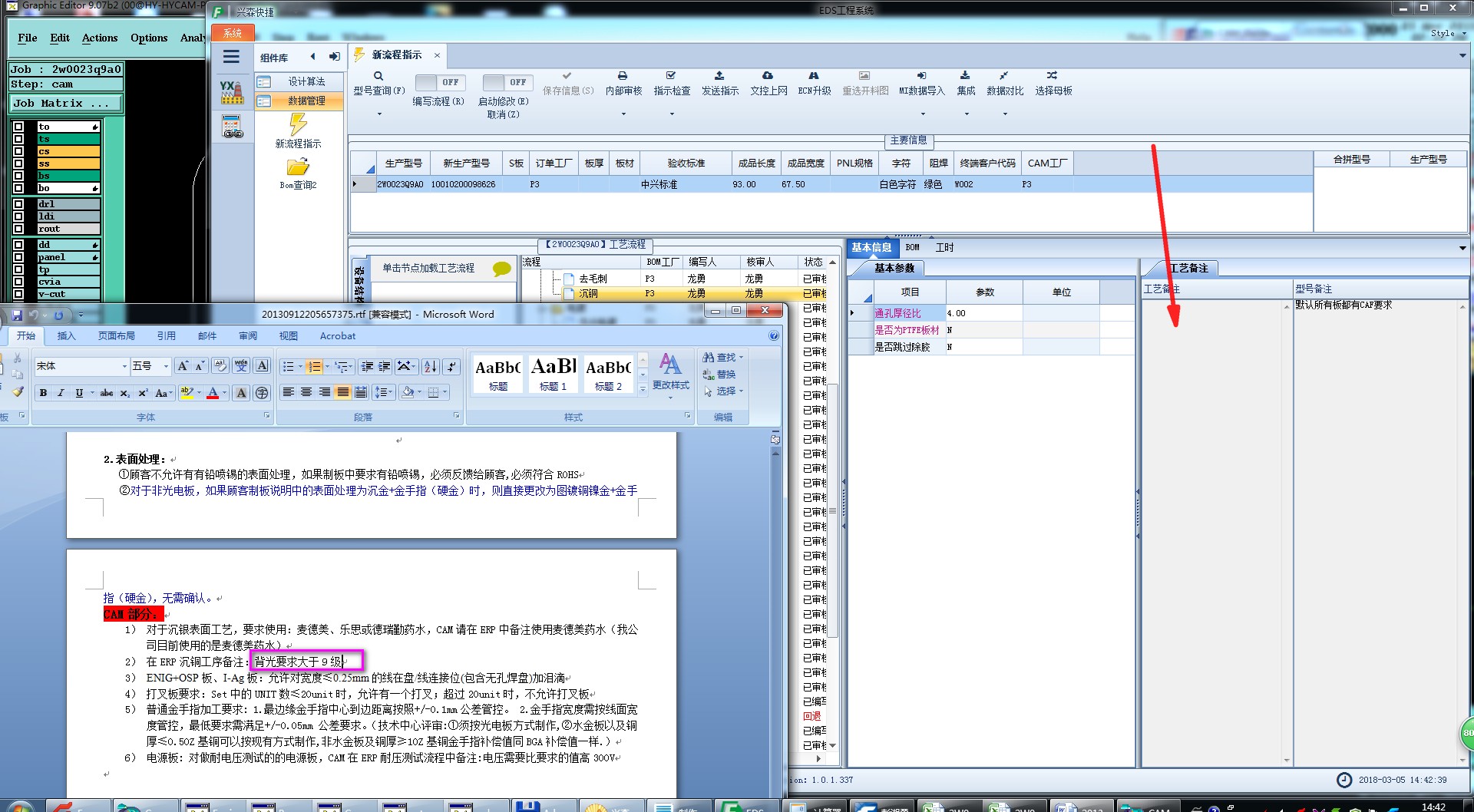Toggle the checkbox for layer 'rout'
The image size is (1474, 812).
pos(18,229)
